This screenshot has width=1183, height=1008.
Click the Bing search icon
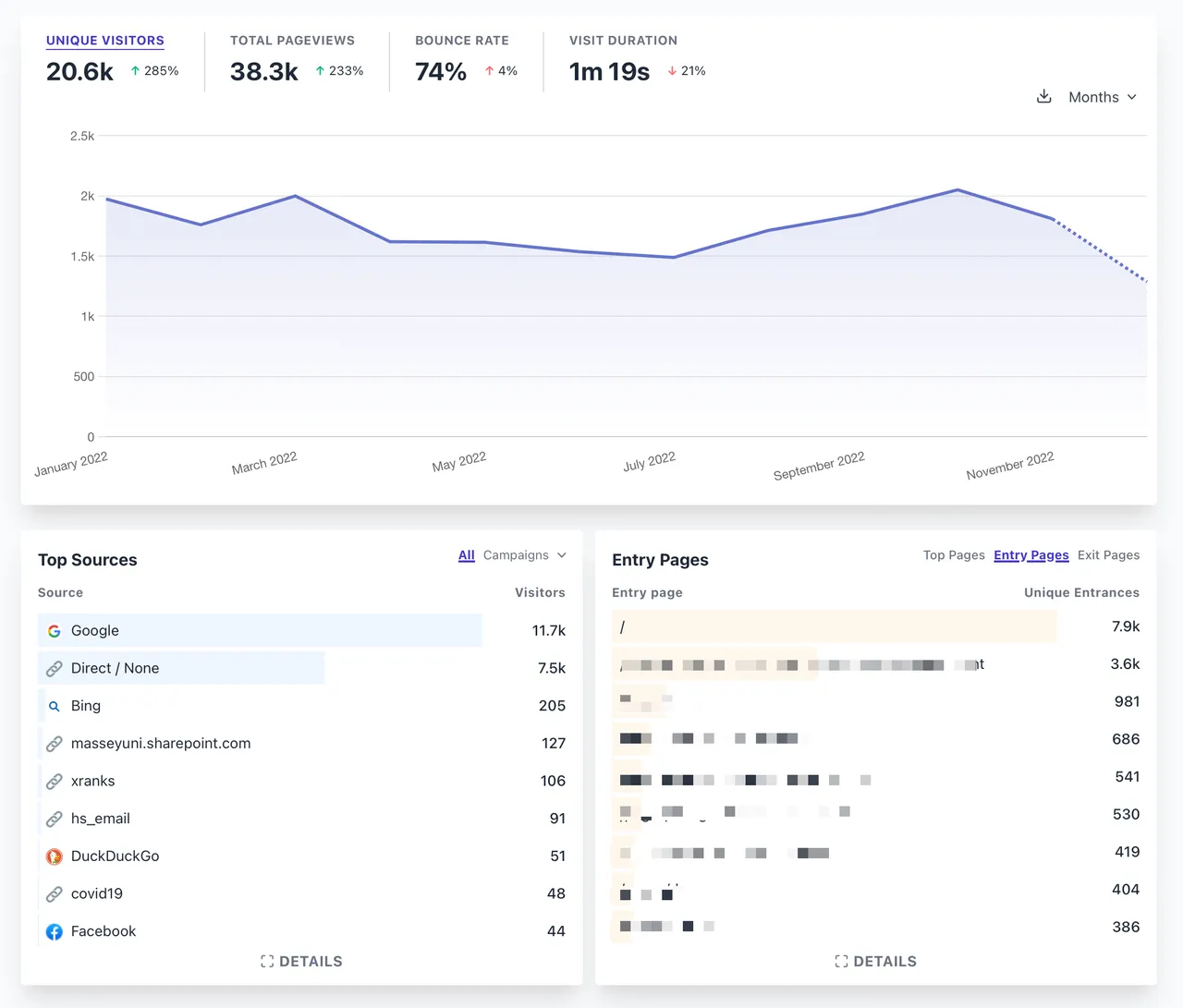55,706
